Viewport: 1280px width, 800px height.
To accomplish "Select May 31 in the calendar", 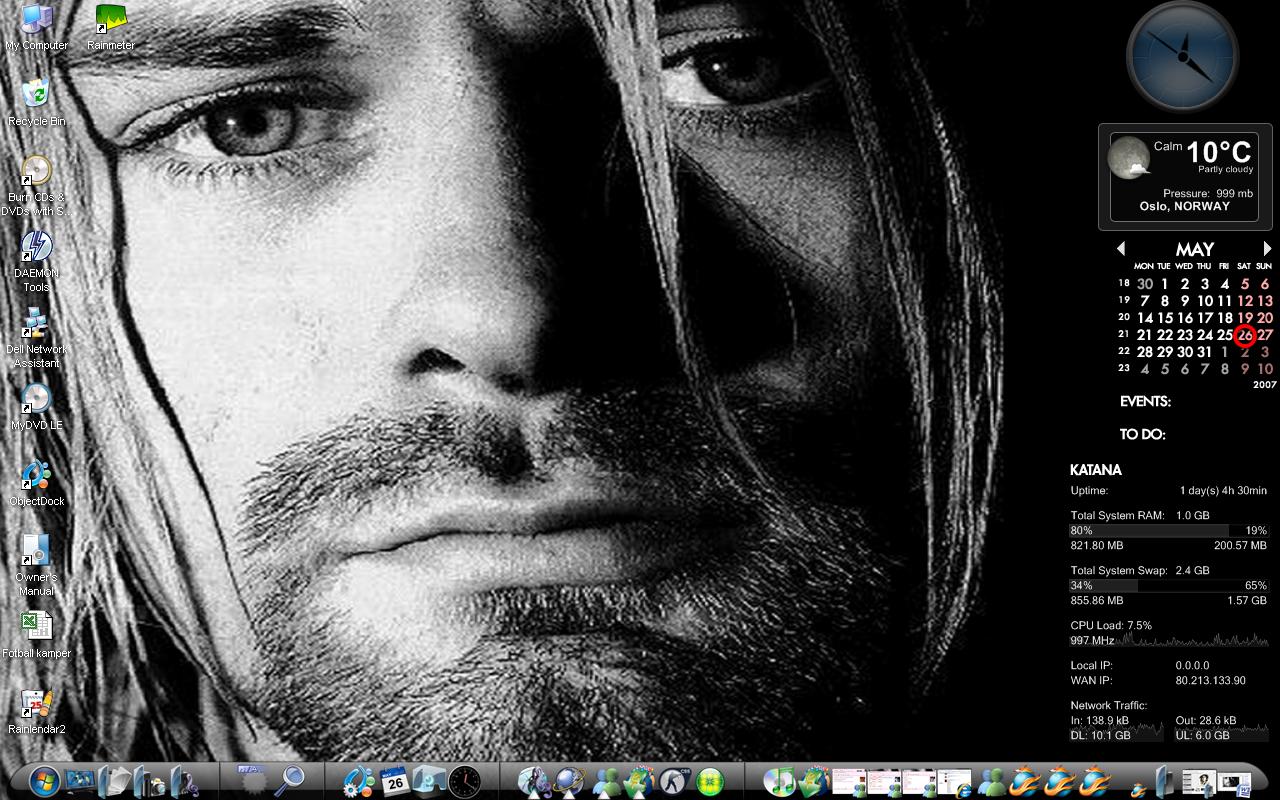I will [x=1204, y=352].
